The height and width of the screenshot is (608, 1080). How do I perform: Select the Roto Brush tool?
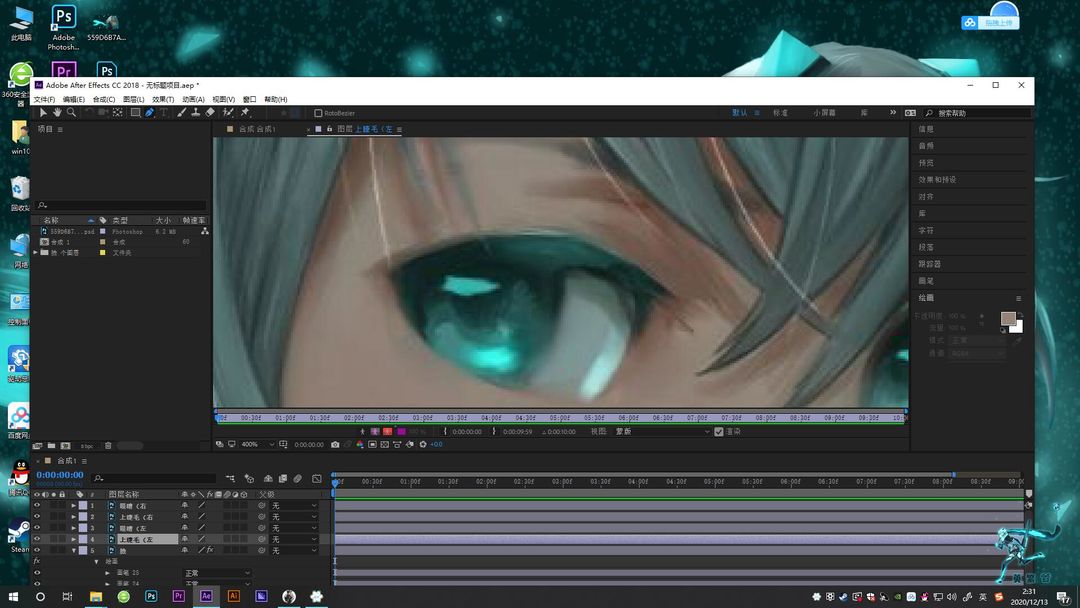tap(228, 112)
